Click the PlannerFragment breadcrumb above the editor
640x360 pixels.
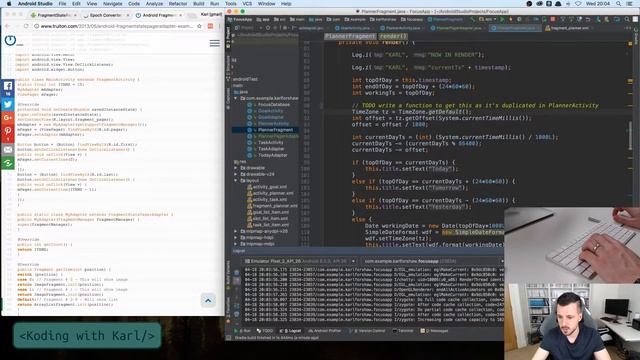(350, 36)
